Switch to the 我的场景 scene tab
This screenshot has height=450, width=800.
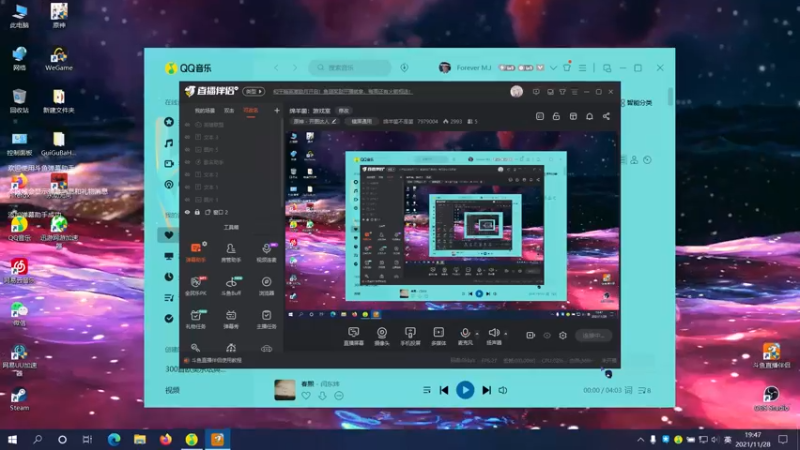coord(205,110)
